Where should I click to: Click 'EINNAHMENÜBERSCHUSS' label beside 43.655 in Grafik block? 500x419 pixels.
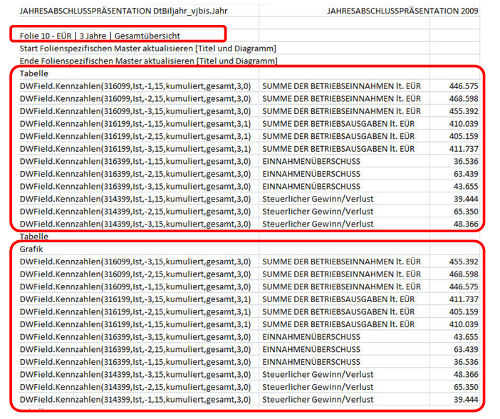click(311, 337)
